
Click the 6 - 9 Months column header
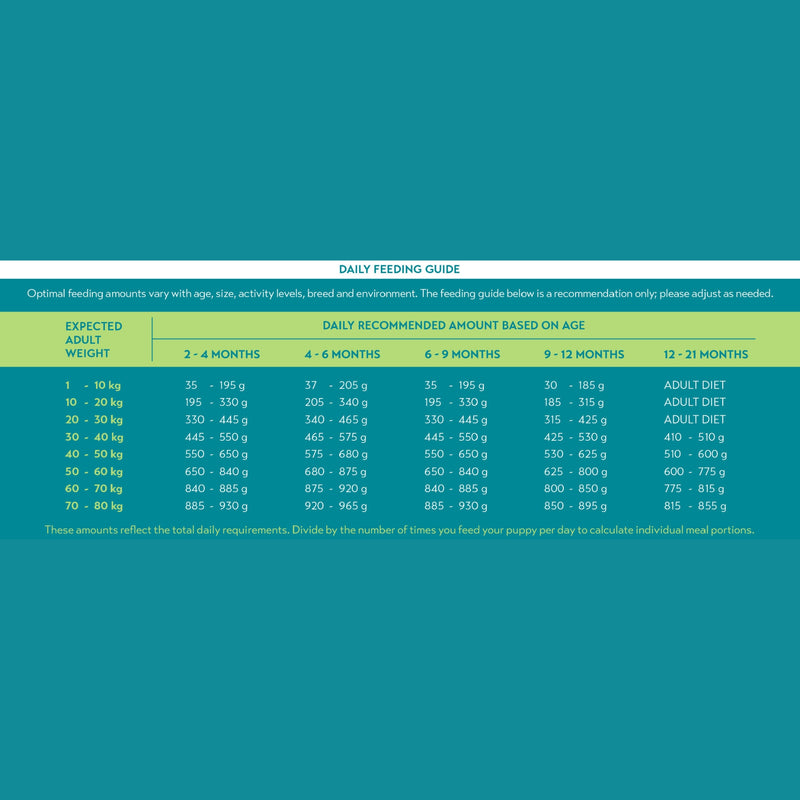pos(462,354)
